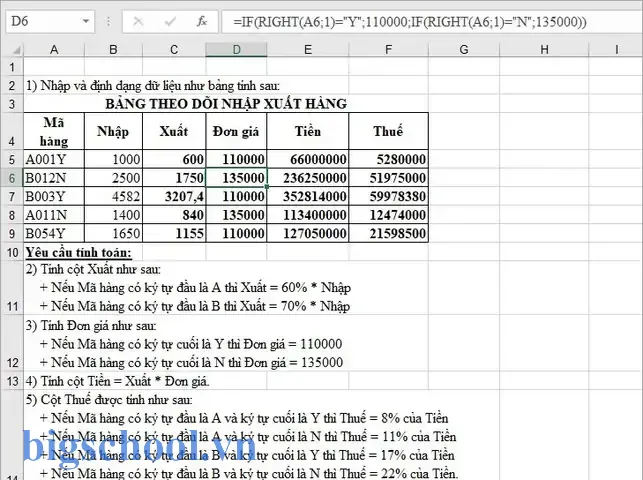
Task: Select the cell with value 600
Action: coord(174,159)
